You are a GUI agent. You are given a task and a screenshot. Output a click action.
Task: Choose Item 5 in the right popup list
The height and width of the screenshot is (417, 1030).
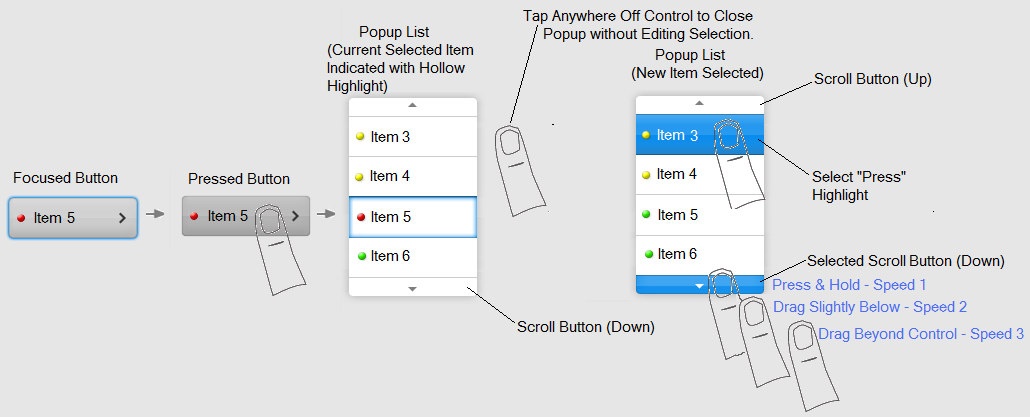(x=699, y=214)
